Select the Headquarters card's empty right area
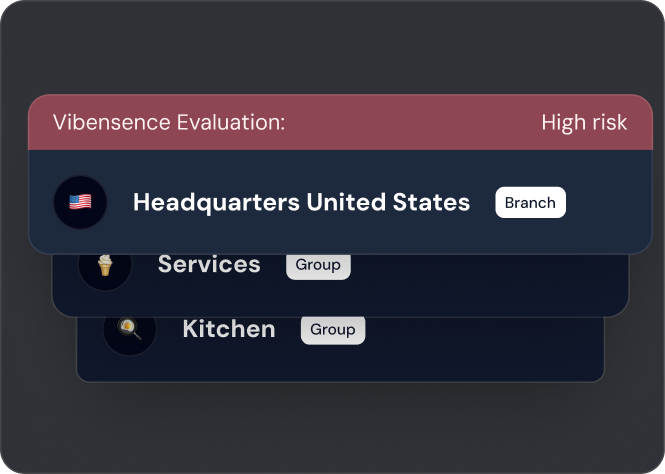 coord(608,202)
